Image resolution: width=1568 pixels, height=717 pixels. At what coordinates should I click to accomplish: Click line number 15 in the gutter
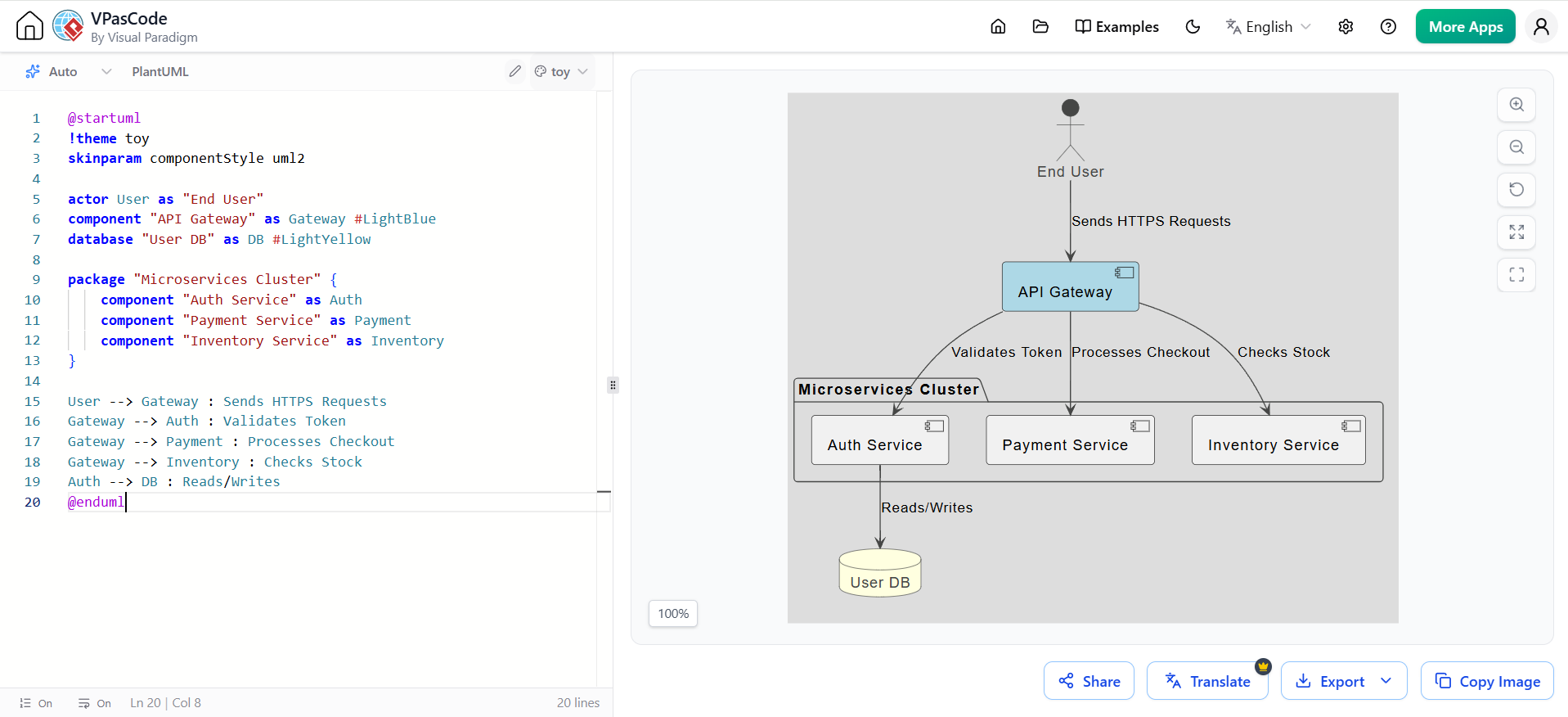[x=32, y=401]
